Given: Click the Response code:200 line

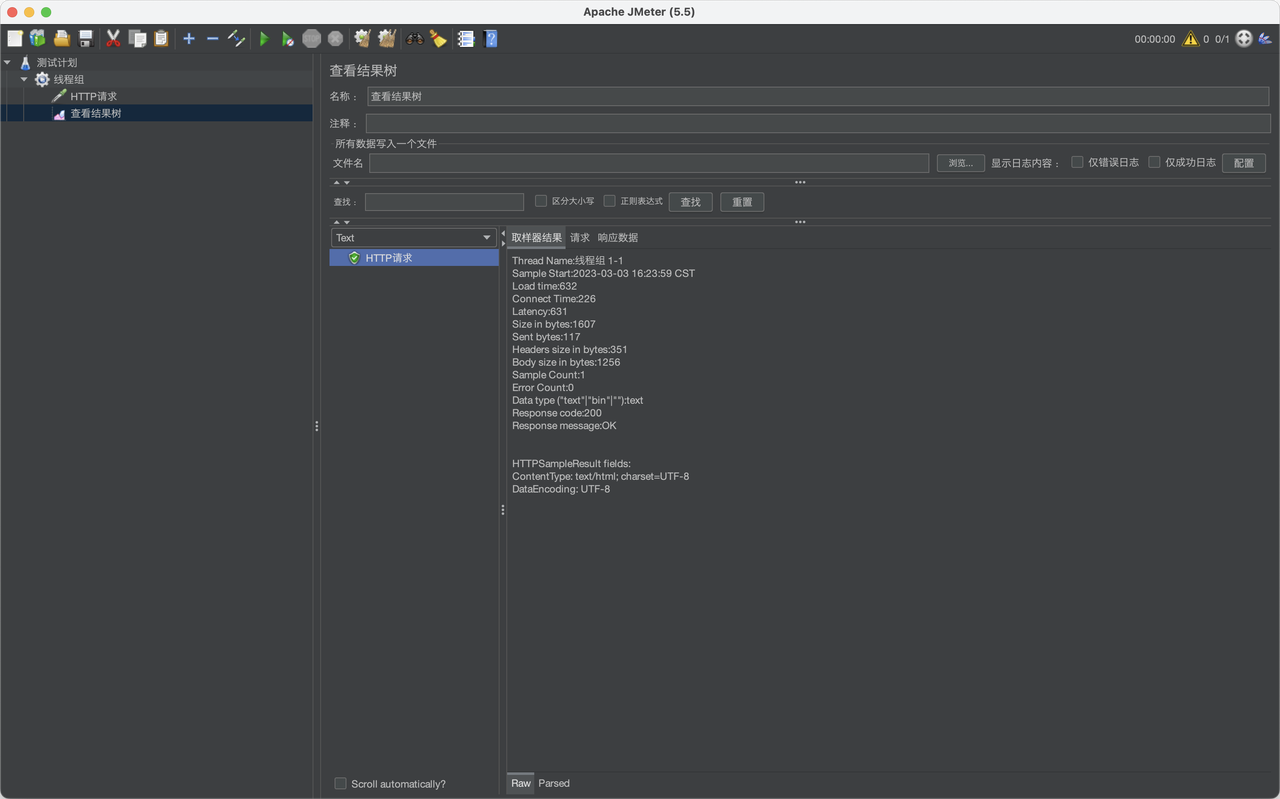Looking at the screenshot, I should click(557, 413).
